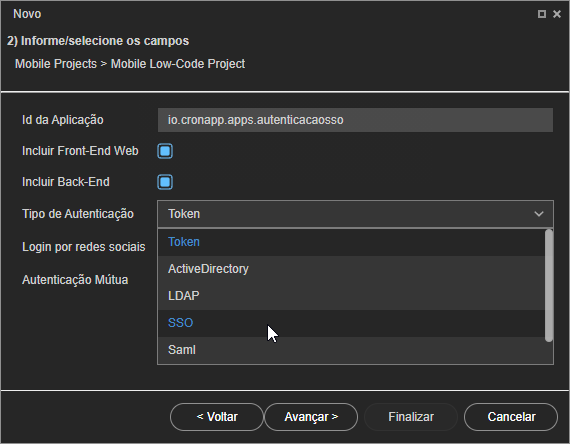Choose ActiveDirectory authentication option
This screenshot has height=444, width=570.
coord(351,269)
